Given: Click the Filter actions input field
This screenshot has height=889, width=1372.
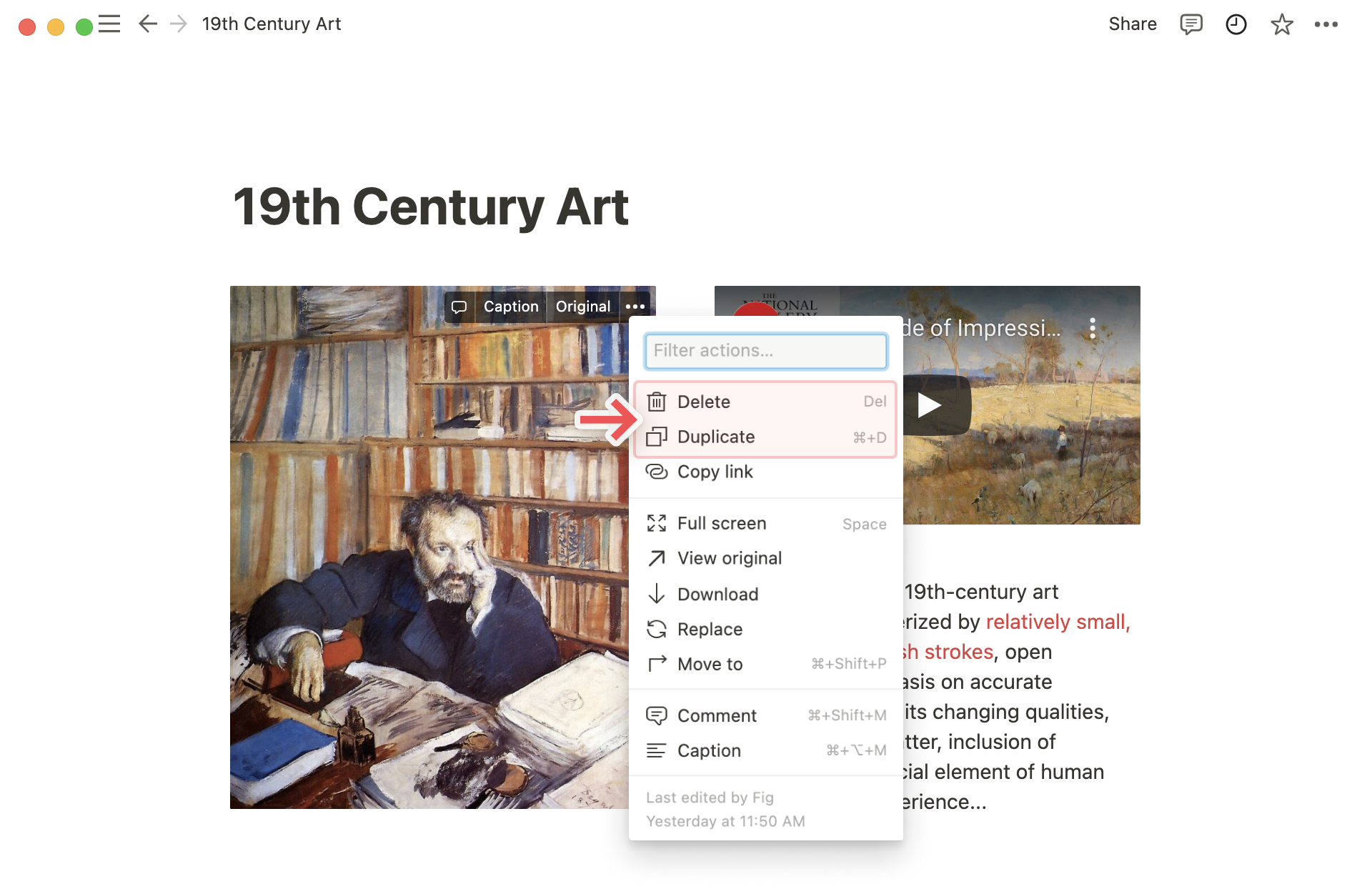Looking at the screenshot, I should [764, 350].
